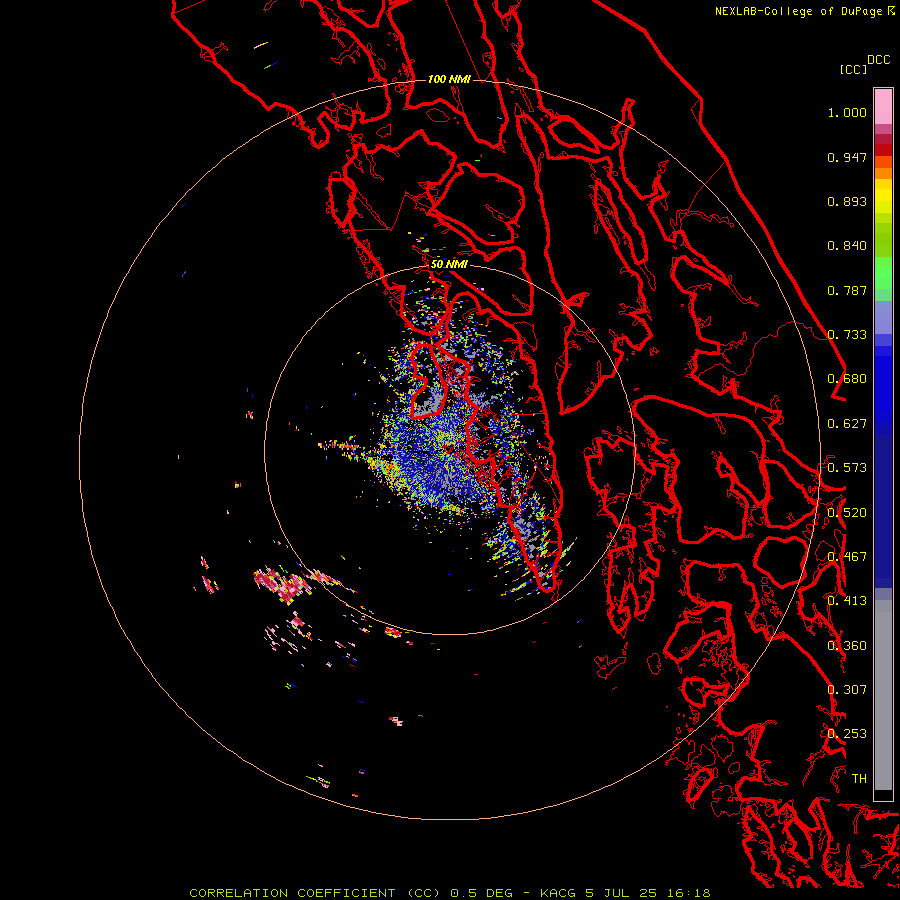Screen dimensions: 900x900
Task: Click the 16:18 timestamp in caption
Action: pyautogui.click(x=689, y=893)
